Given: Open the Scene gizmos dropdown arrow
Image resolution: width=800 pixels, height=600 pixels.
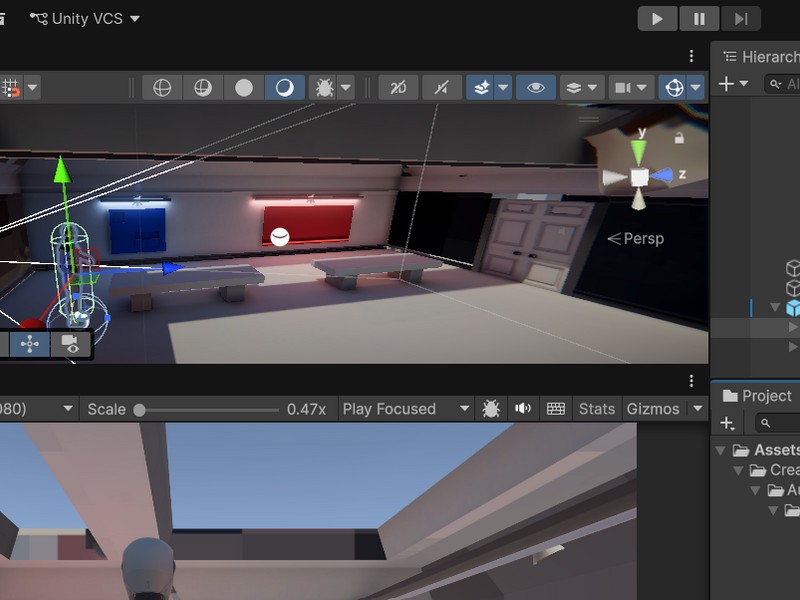Looking at the screenshot, I should pyautogui.click(x=696, y=88).
